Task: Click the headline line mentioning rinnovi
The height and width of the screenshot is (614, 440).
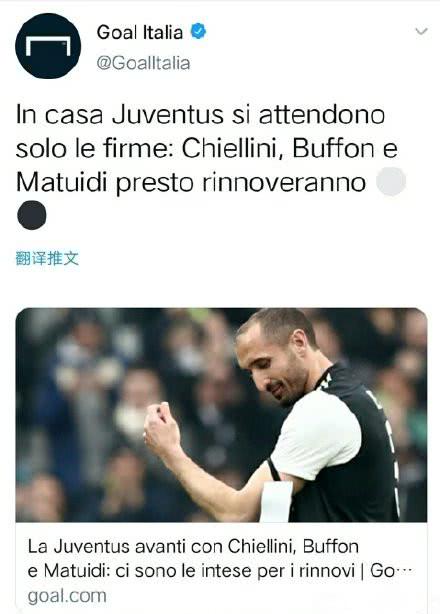Action: (220, 571)
